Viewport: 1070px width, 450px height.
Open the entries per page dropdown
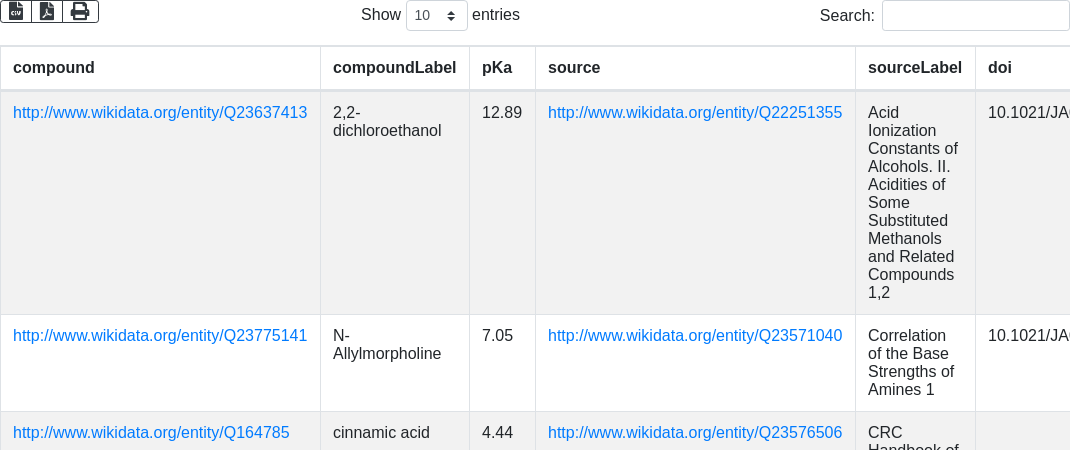click(436, 15)
